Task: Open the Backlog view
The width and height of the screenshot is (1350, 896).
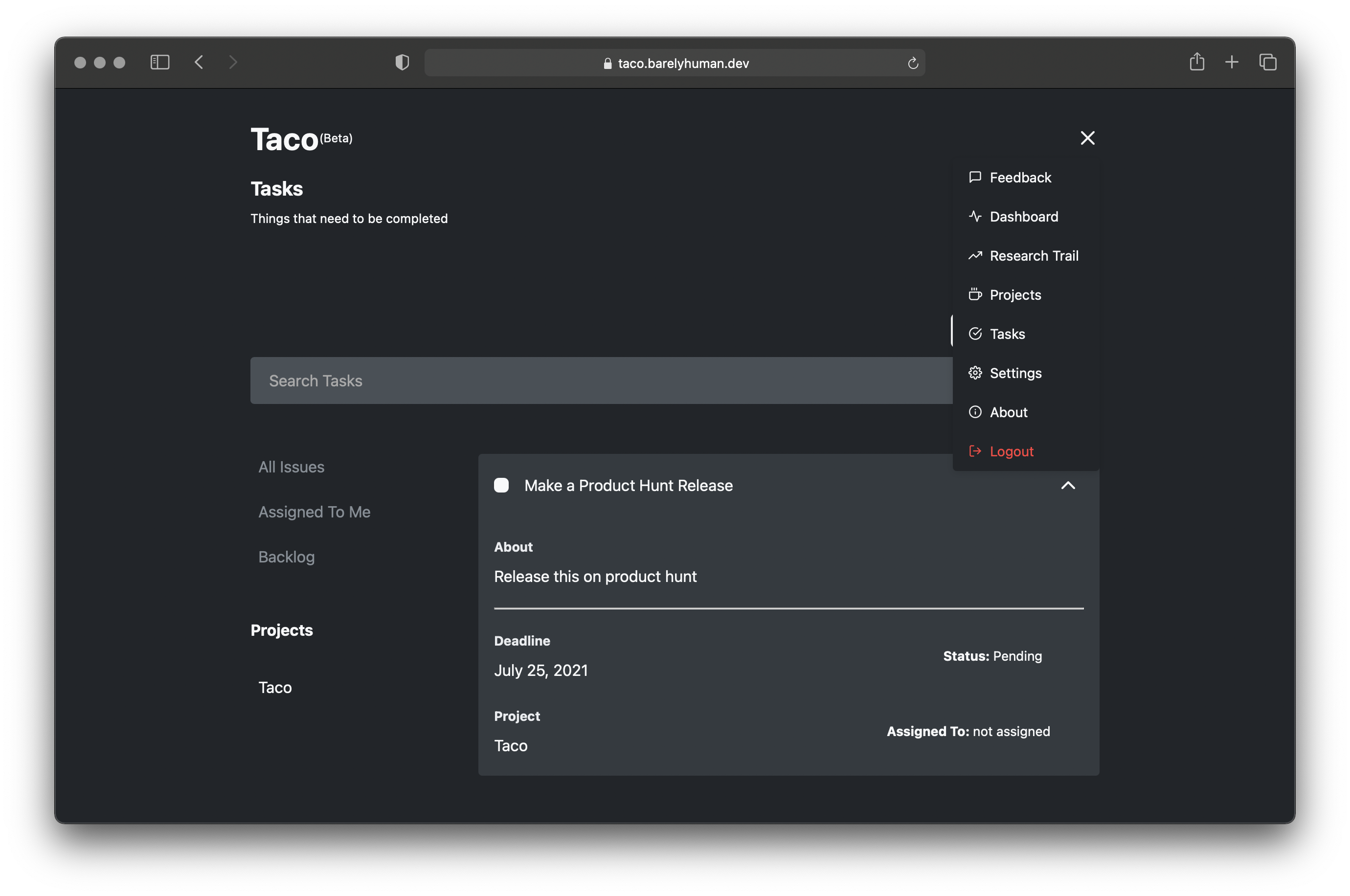Action: point(286,556)
